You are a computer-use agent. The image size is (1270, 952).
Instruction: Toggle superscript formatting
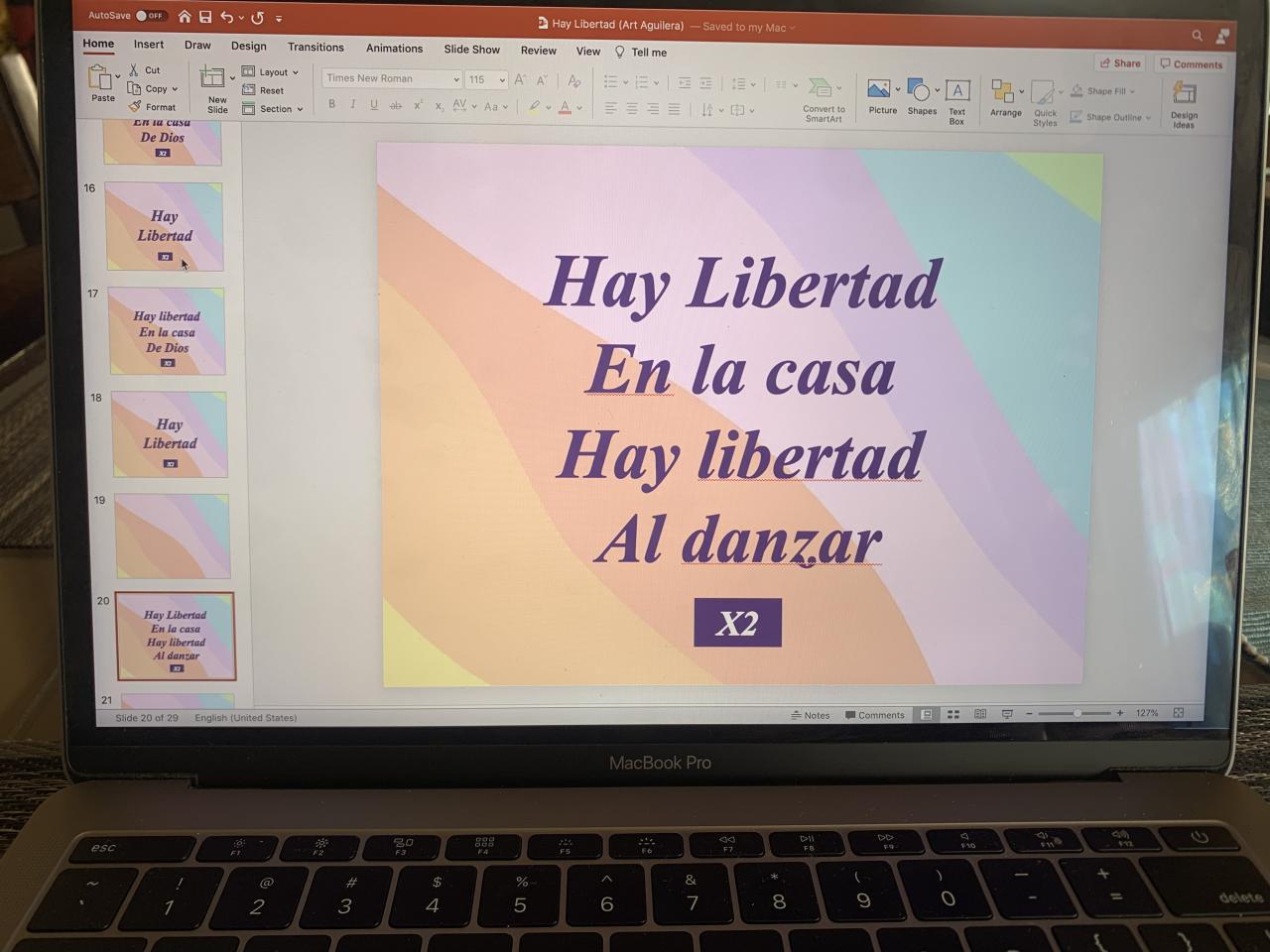coord(418,105)
